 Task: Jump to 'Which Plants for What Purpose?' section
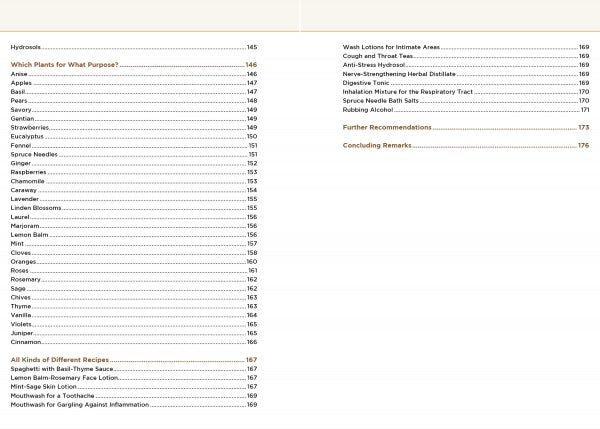pos(64,64)
